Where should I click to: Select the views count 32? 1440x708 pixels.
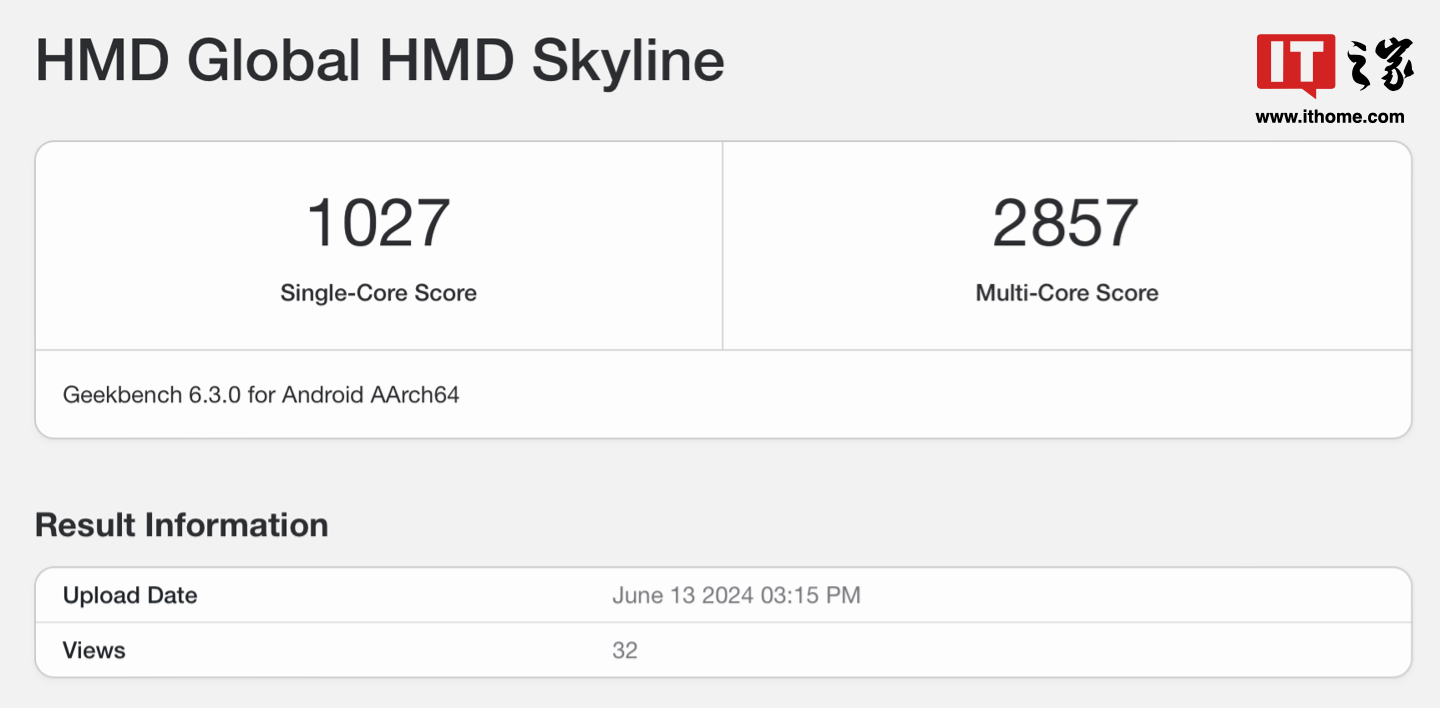[625, 651]
